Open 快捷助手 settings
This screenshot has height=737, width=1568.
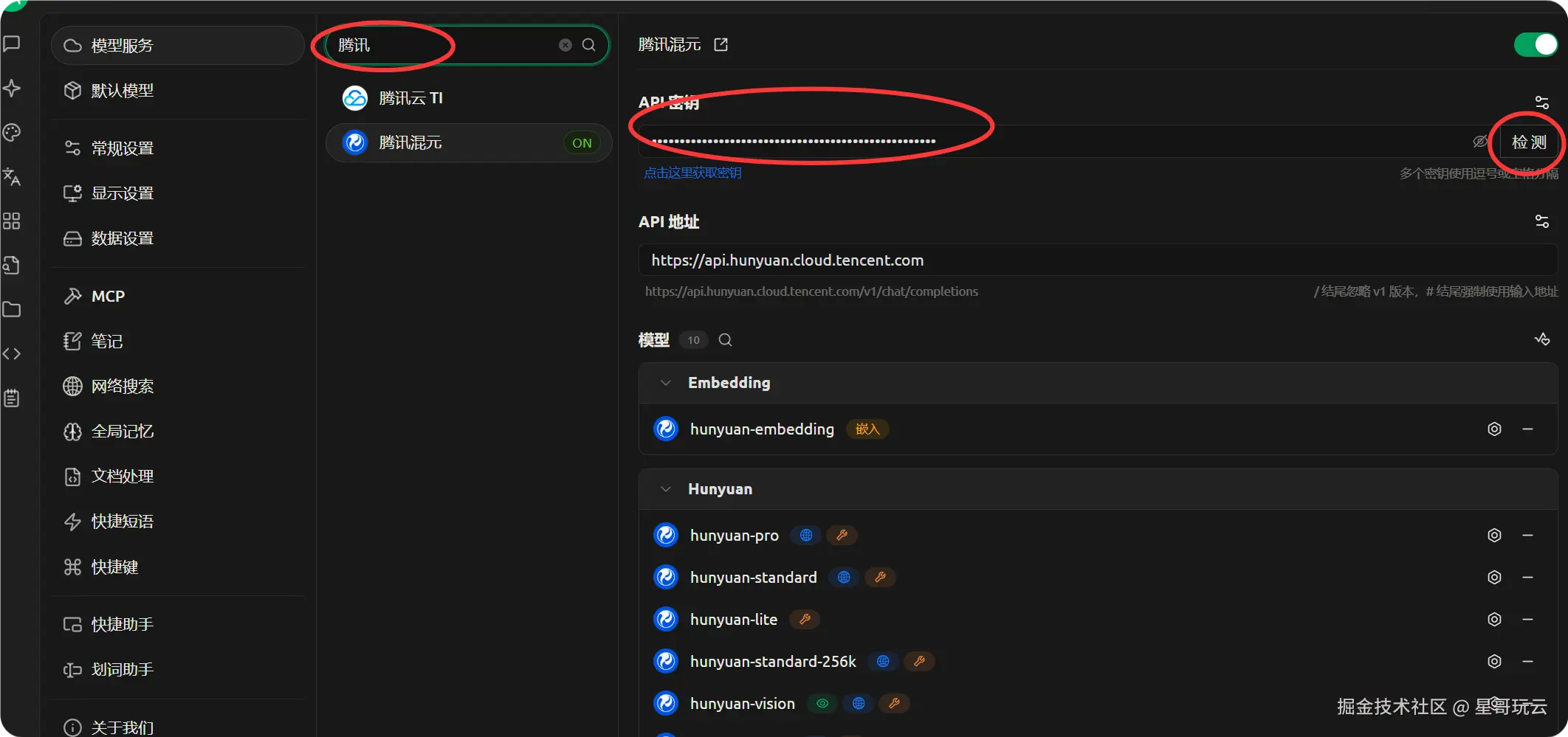tap(178, 625)
